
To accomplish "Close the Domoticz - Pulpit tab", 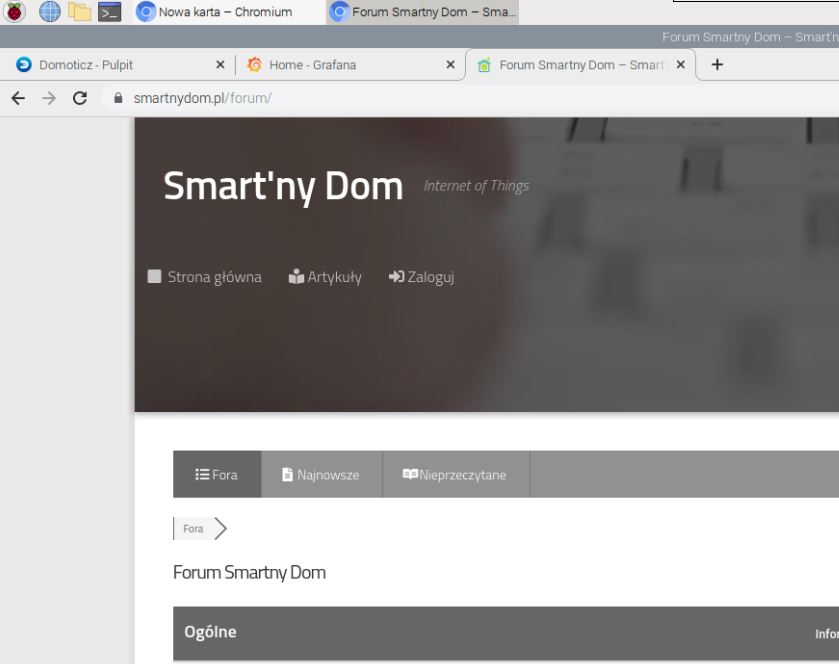I will pos(220,65).
